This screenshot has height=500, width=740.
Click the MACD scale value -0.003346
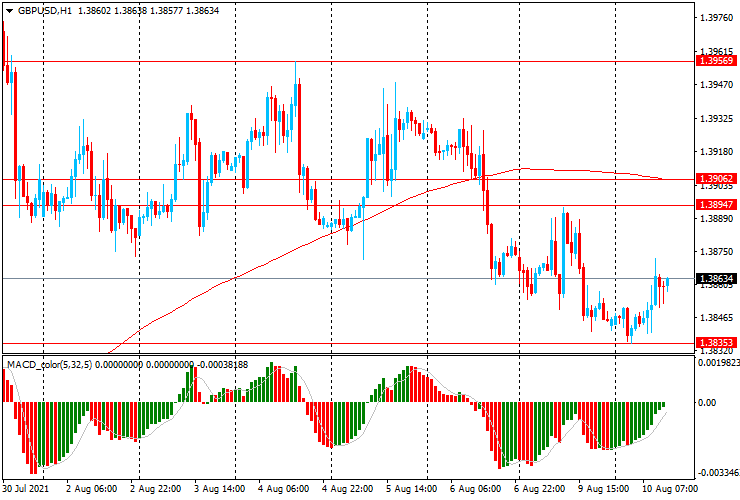(x=718, y=473)
